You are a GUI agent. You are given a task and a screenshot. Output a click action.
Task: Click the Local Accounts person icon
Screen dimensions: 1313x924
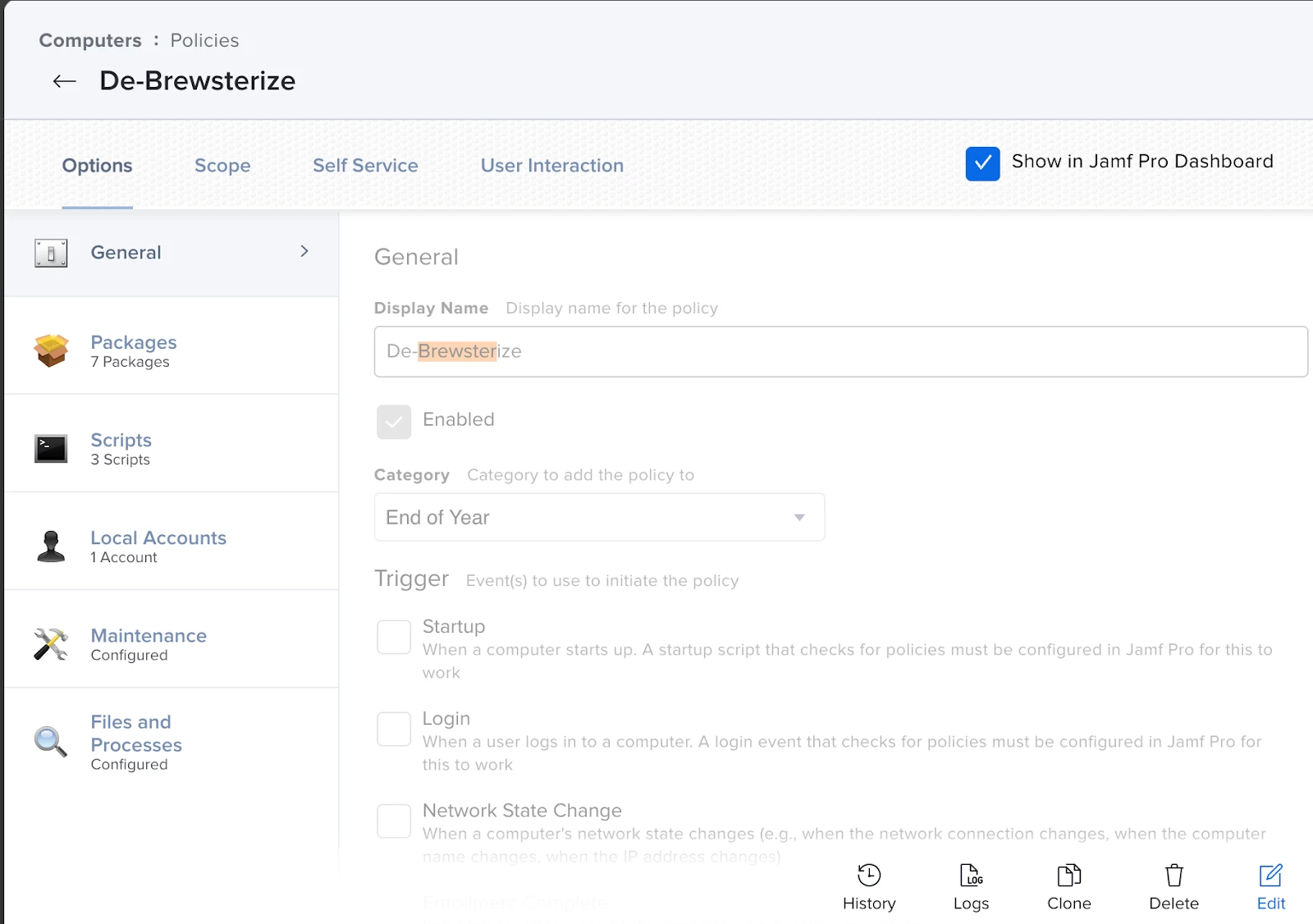pyautogui.click(x=51, y=547)
